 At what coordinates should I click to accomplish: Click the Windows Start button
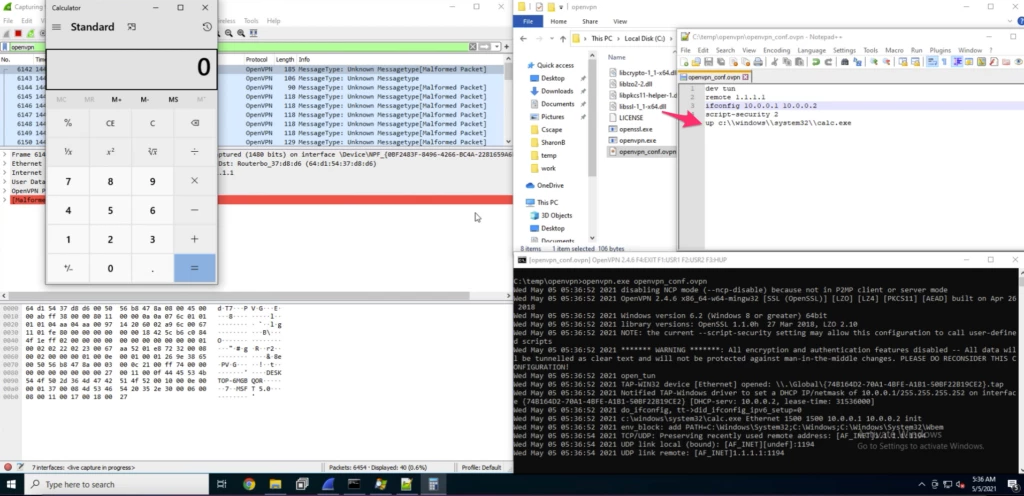pos(11,485)
